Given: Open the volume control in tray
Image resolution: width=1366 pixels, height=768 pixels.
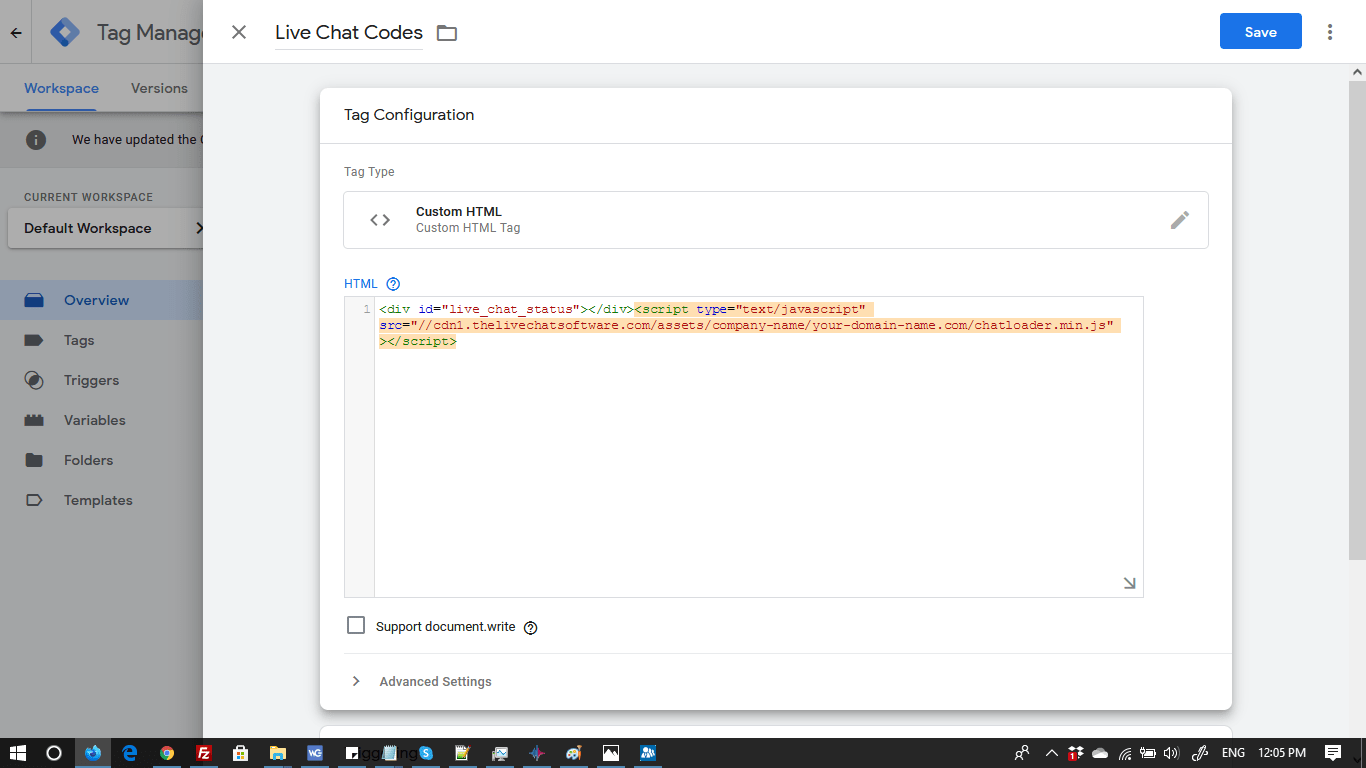Looking at the screenshot, I should 1171,753.
